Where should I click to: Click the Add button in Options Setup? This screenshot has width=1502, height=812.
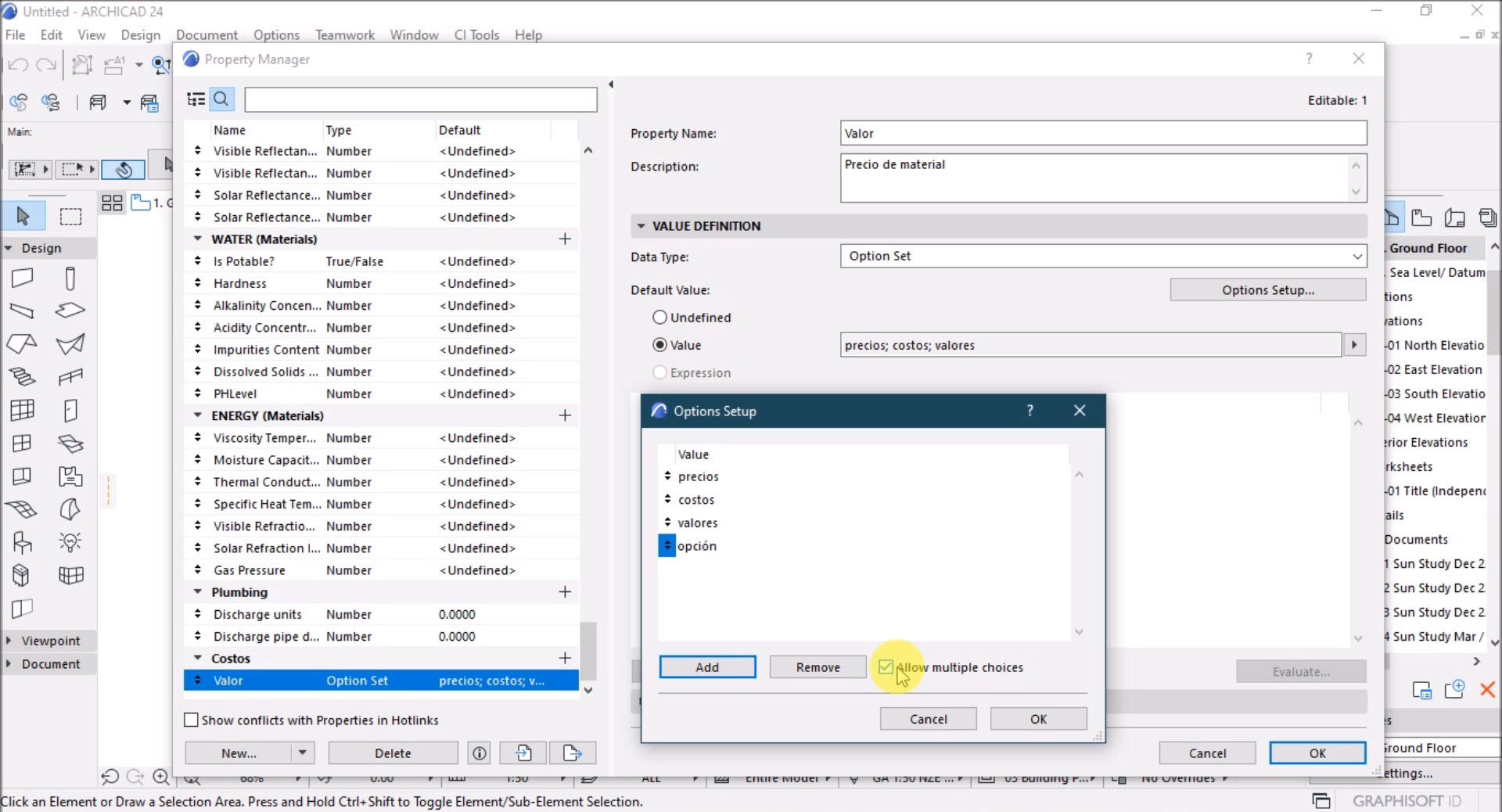pyautogui.click(x=707, y=667)
